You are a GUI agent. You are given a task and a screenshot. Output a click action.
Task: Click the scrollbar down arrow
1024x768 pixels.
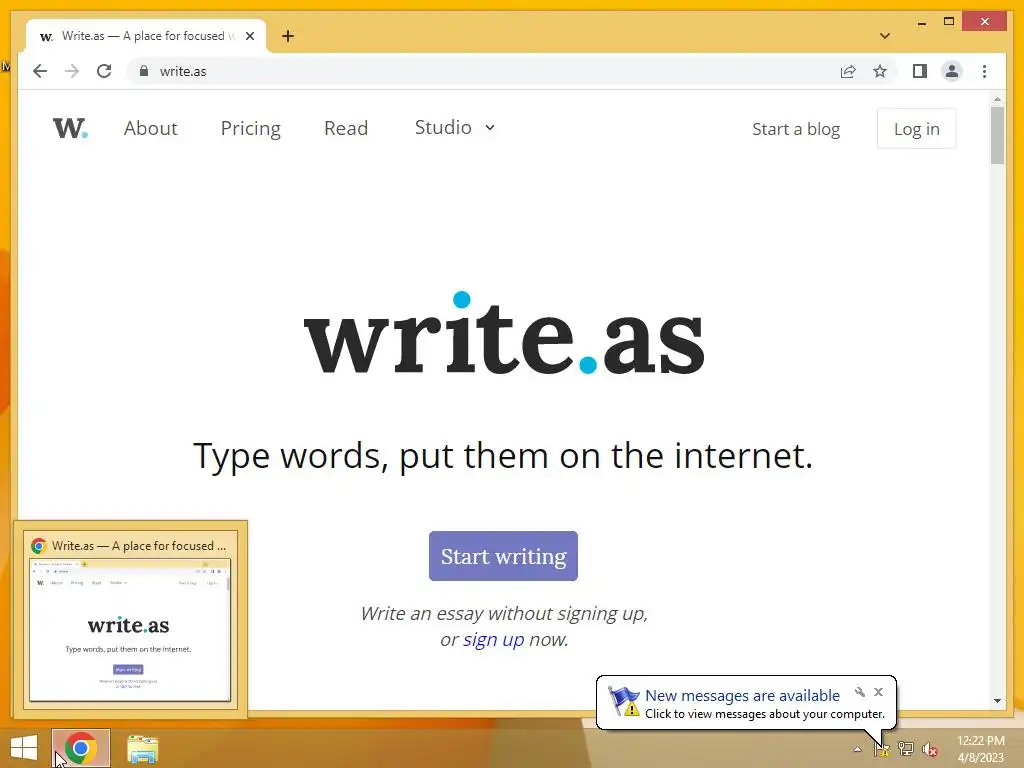pos(997,701)
